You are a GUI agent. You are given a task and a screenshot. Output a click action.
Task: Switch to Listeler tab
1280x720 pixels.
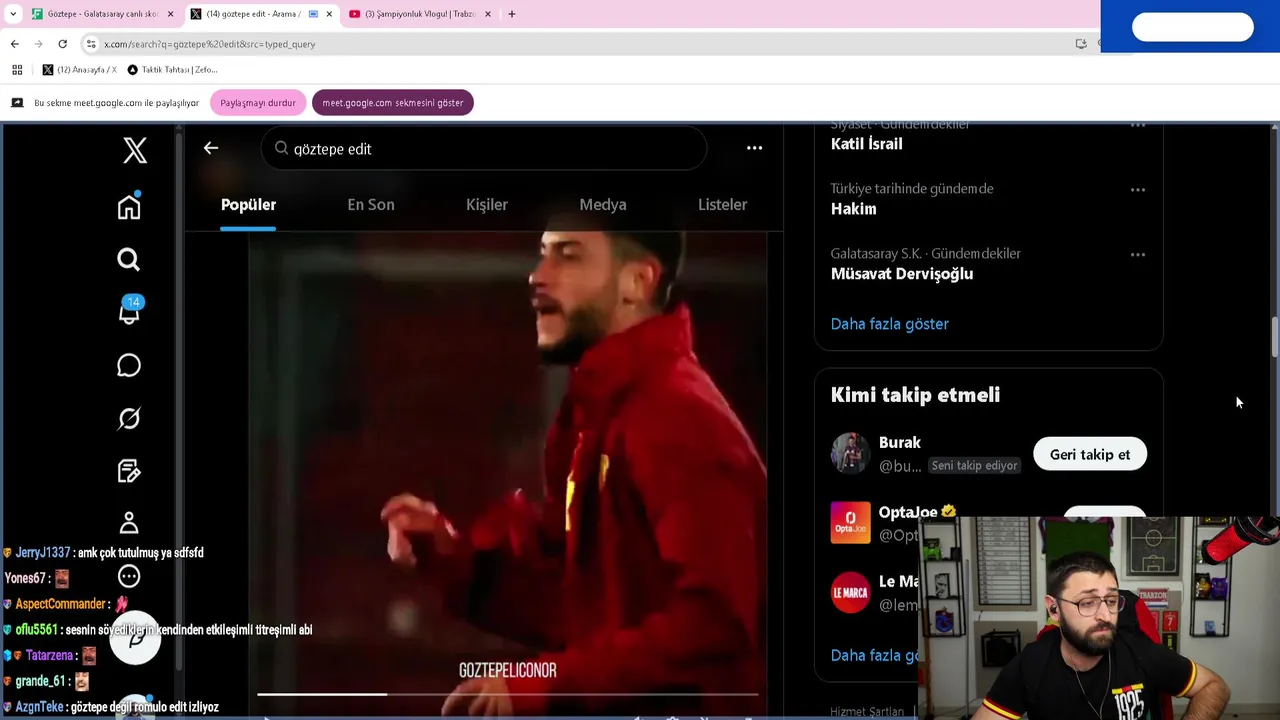722,204
